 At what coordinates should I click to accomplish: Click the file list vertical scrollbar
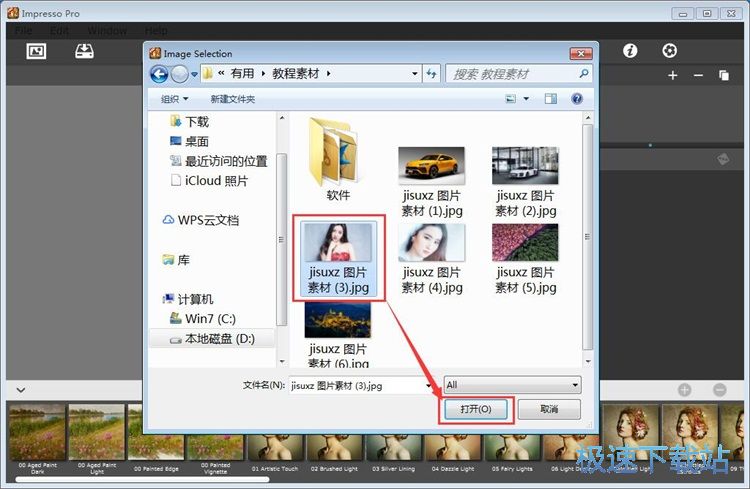587,238
